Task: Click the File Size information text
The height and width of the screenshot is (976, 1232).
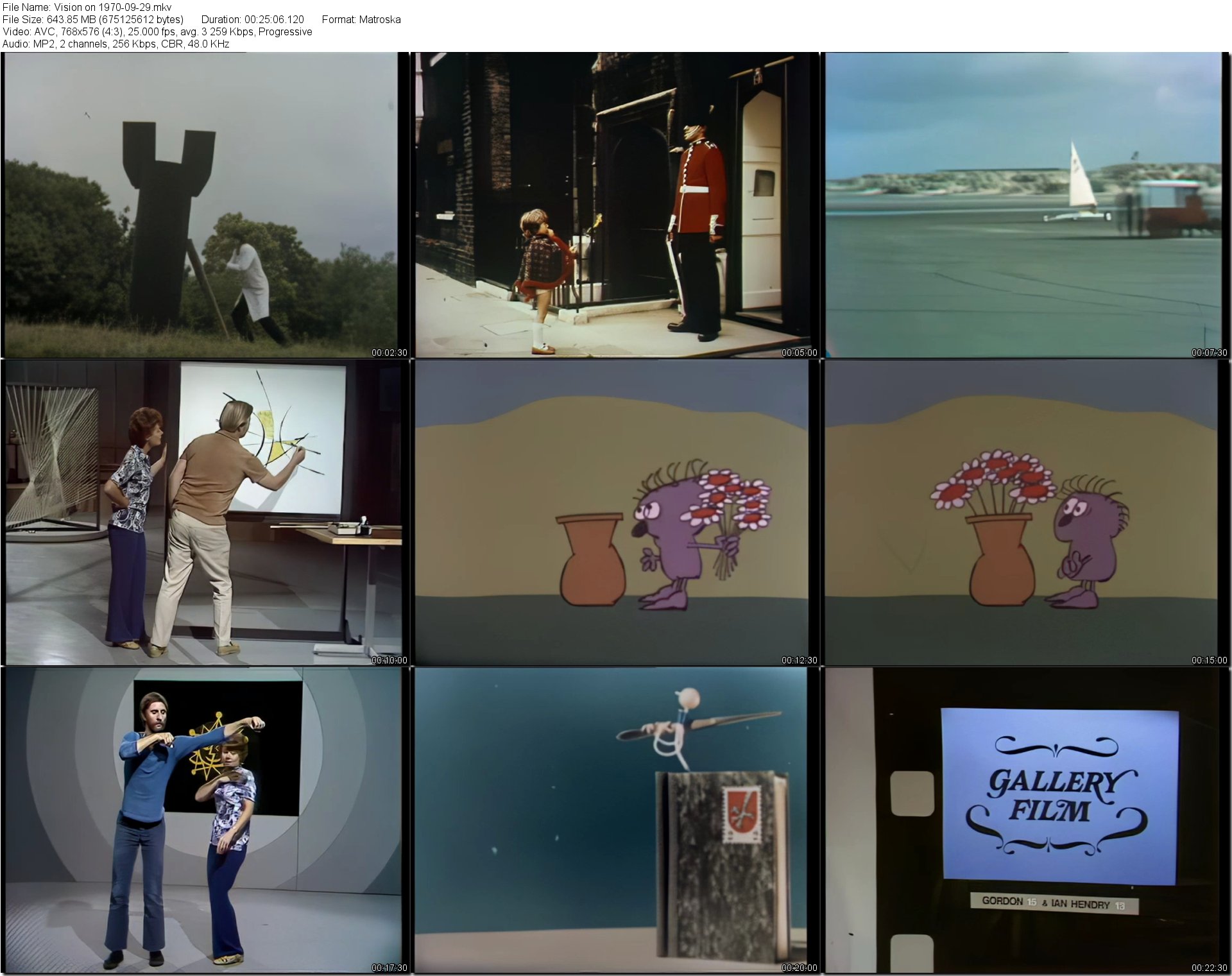Action: [93, 19]
